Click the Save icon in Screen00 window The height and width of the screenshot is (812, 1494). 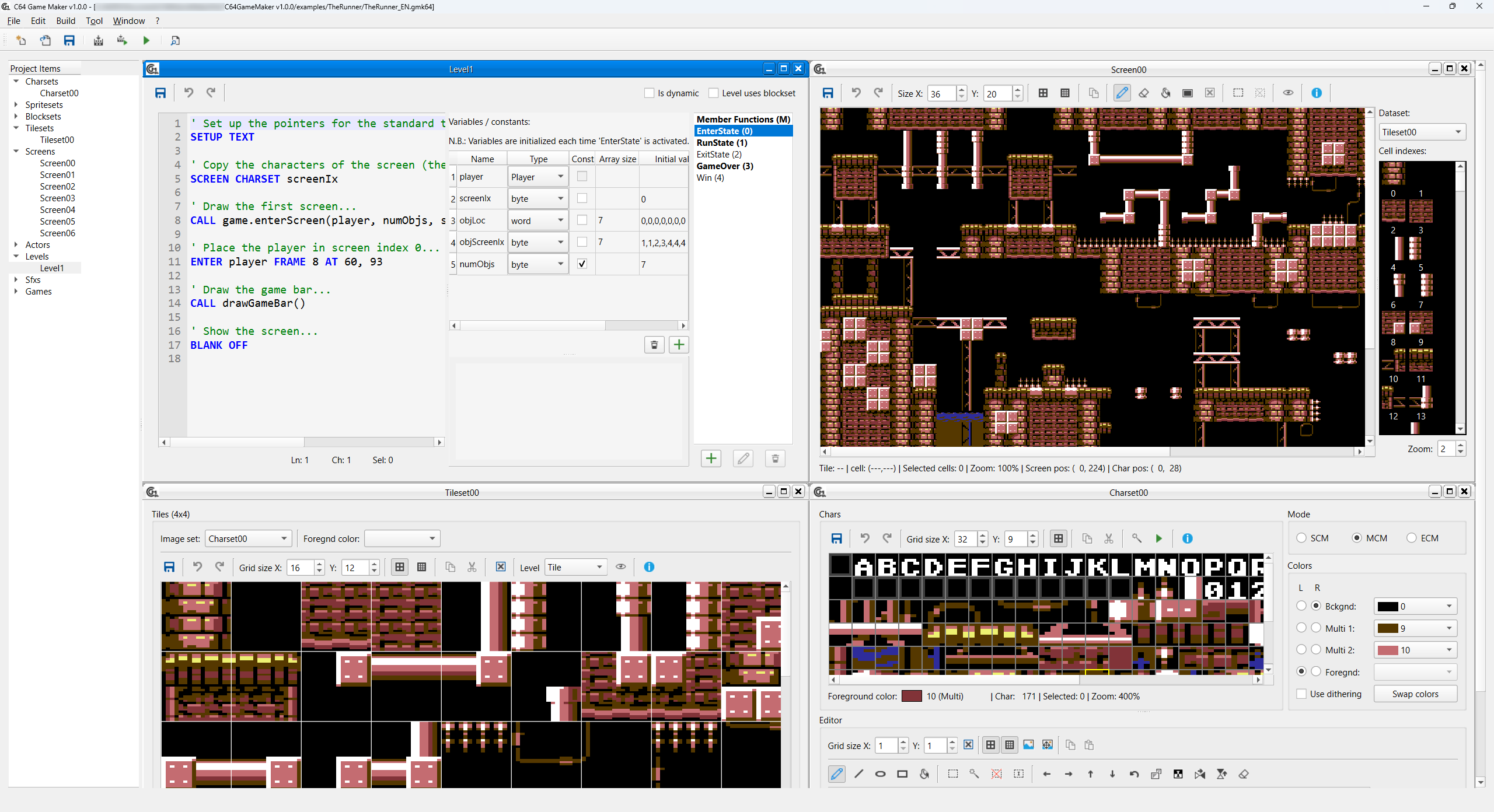[x=828, y=93]
